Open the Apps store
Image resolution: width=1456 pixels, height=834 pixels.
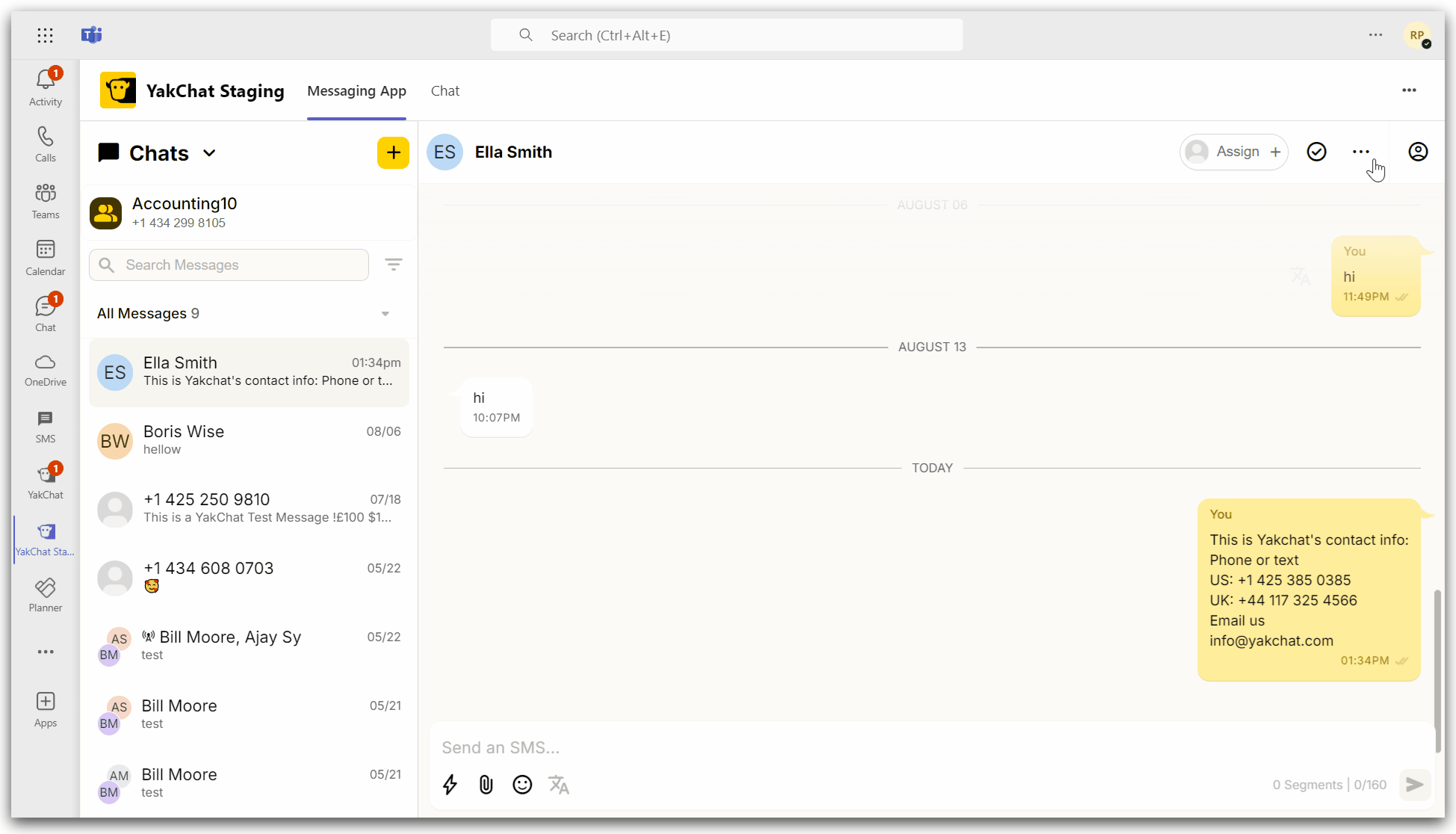pos(46,710)
